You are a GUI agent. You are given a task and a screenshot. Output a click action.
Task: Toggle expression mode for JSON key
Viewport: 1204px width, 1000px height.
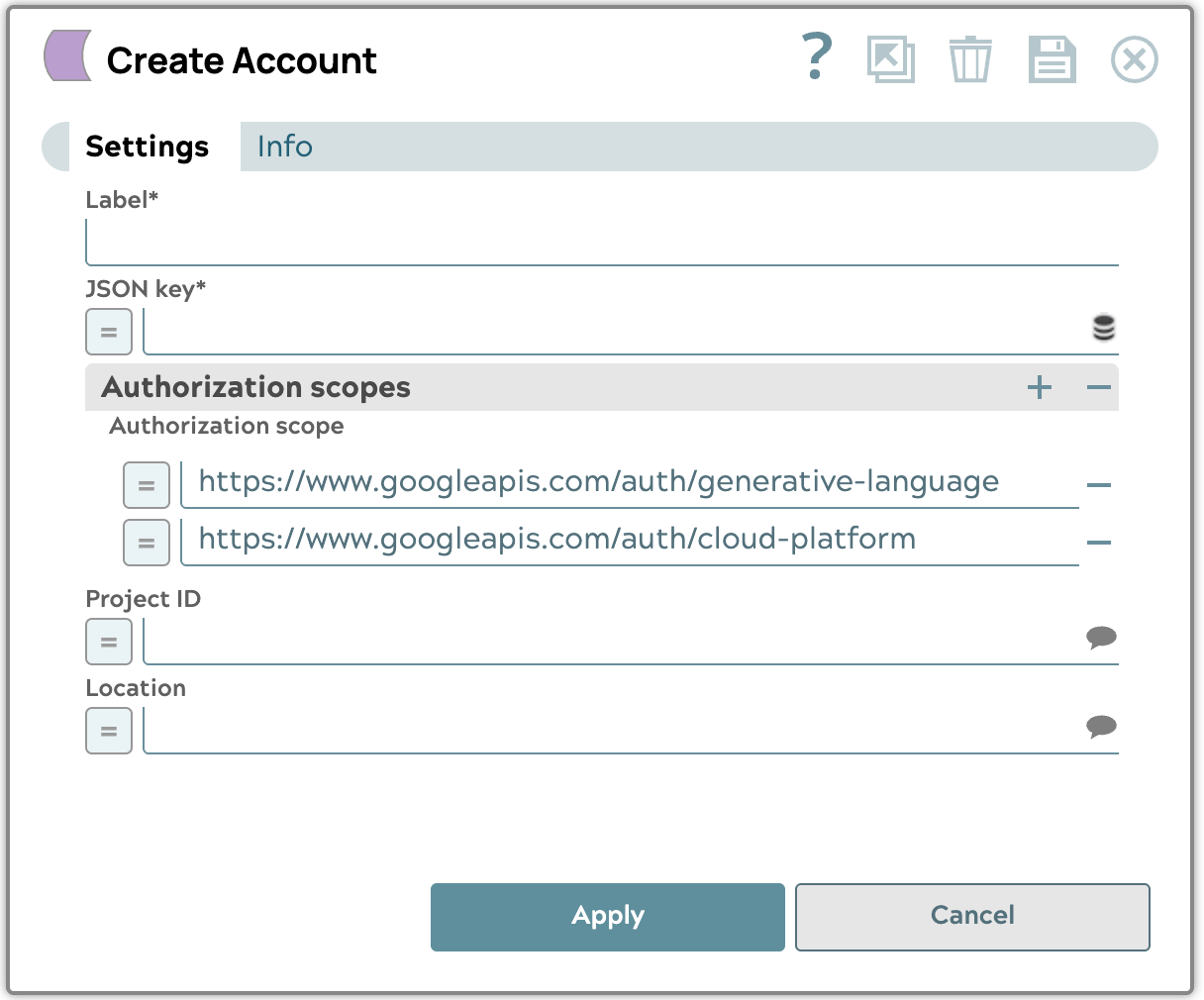(109, 332)
